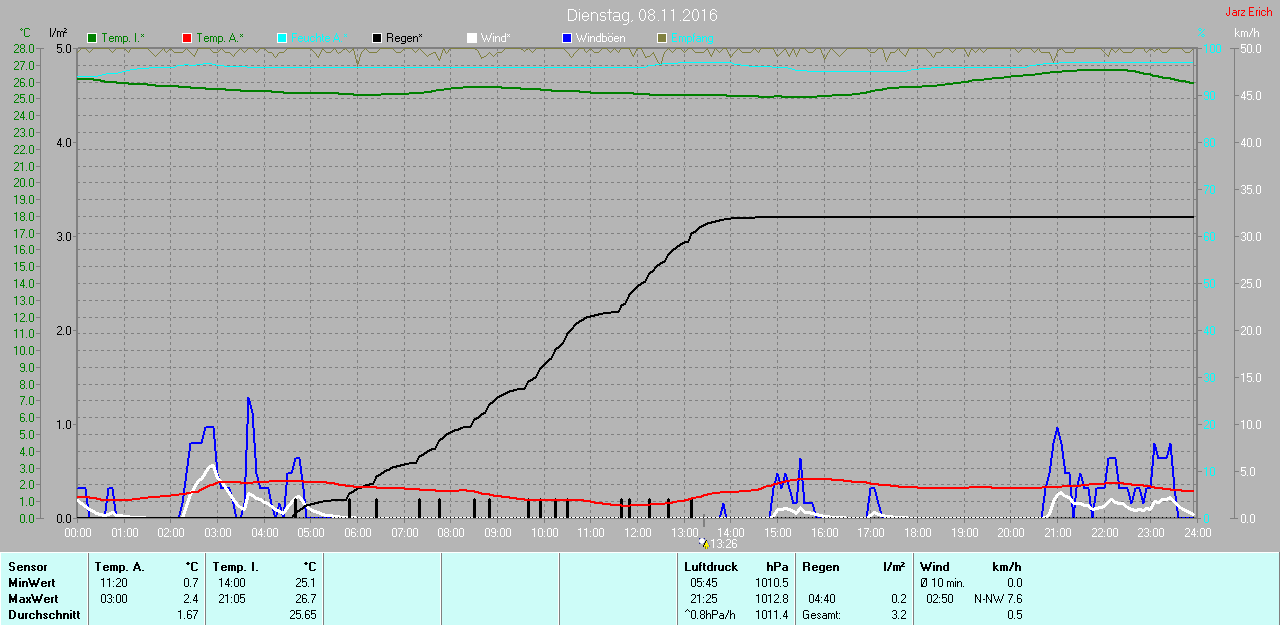The image size is (1280, 625).
Task: Click the blue Windböen legend square
Action: click(567, 38)
